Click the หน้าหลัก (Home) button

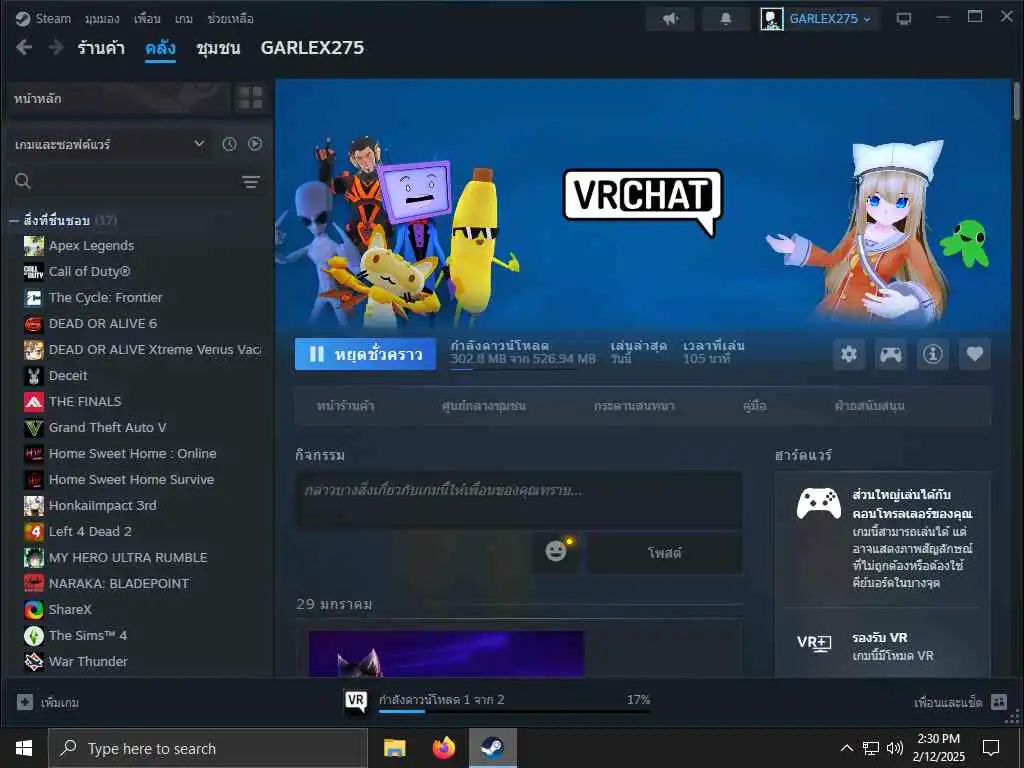tap(118, 99)
